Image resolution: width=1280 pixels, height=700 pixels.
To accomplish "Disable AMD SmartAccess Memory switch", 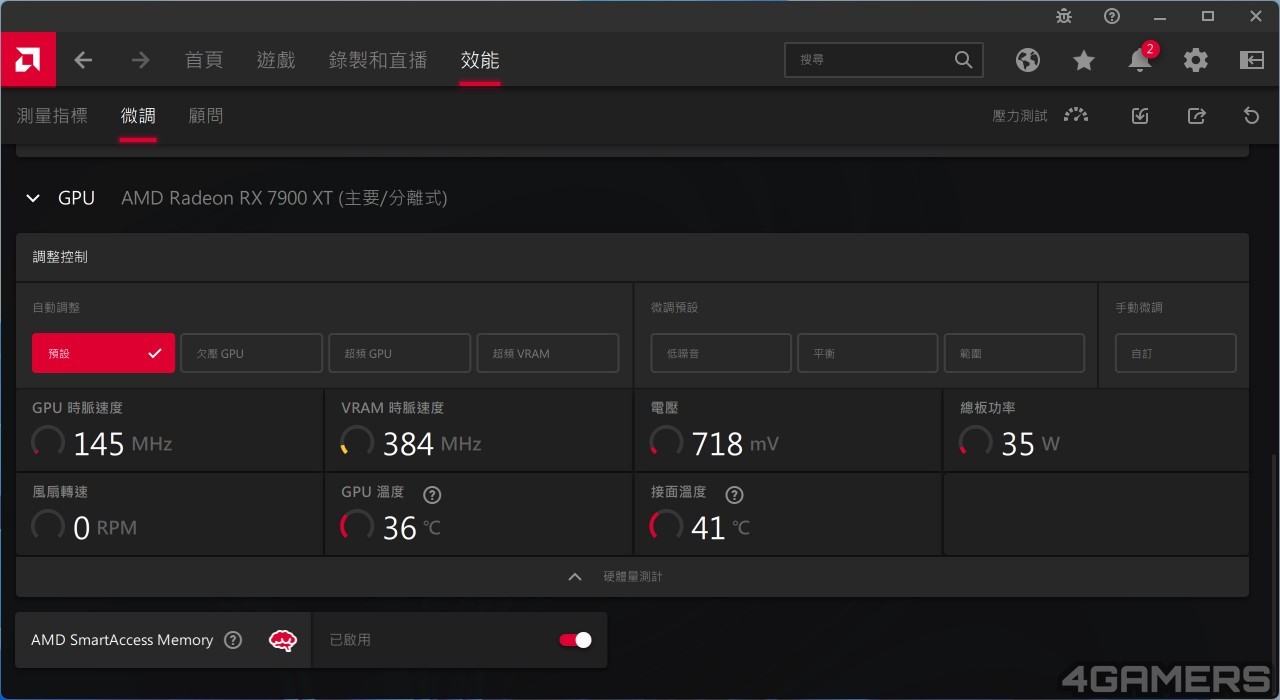I will coord(575,640).
